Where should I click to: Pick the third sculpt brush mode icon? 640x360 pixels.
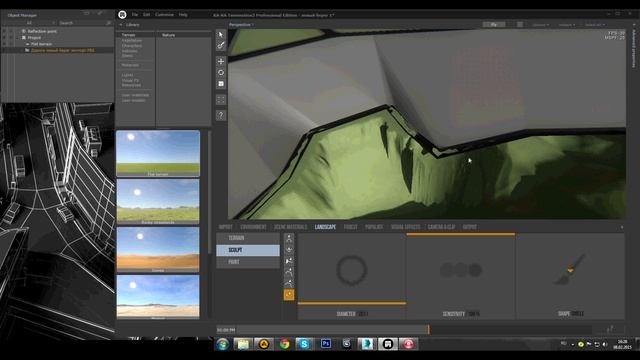click(x=289, y=261)
